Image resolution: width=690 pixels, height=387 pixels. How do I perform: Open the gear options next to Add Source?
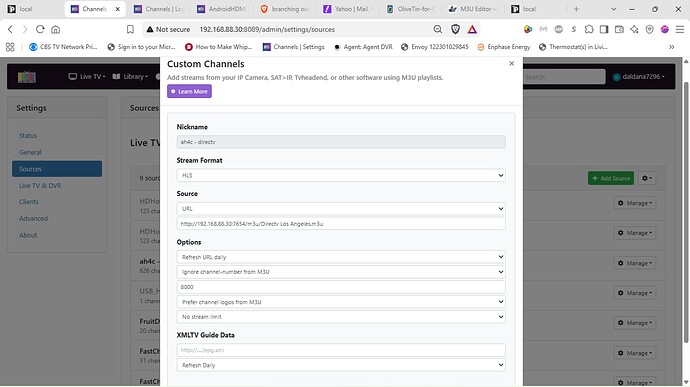647,178
